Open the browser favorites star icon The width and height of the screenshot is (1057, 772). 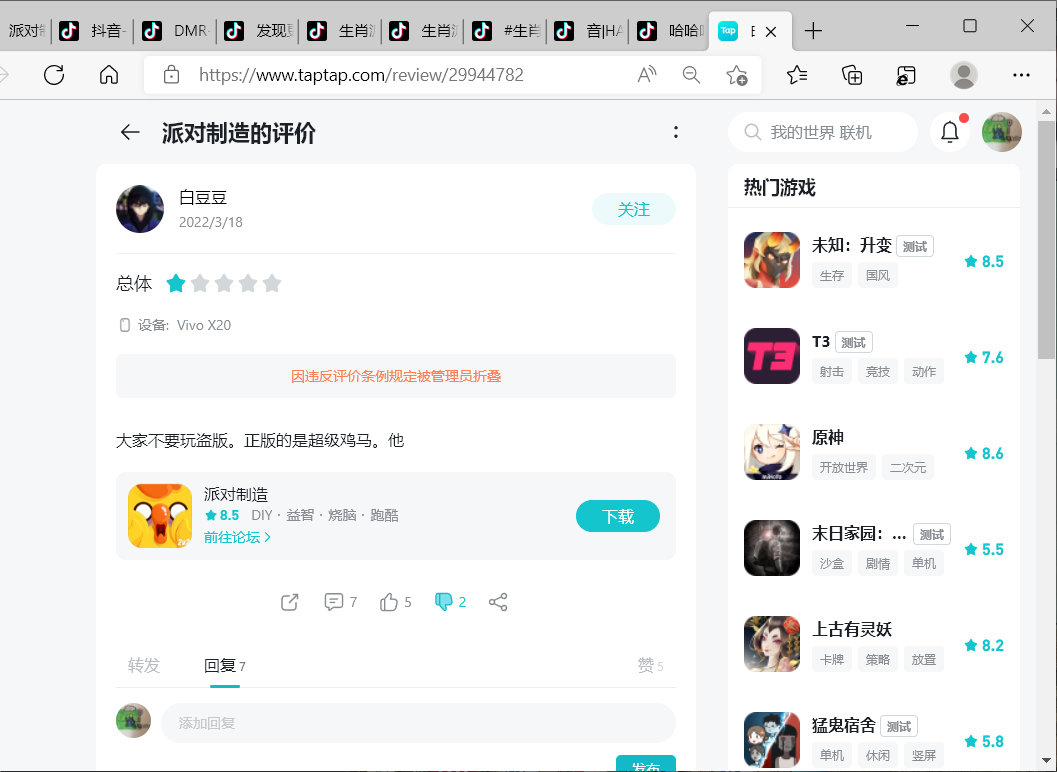click(797, 75)
